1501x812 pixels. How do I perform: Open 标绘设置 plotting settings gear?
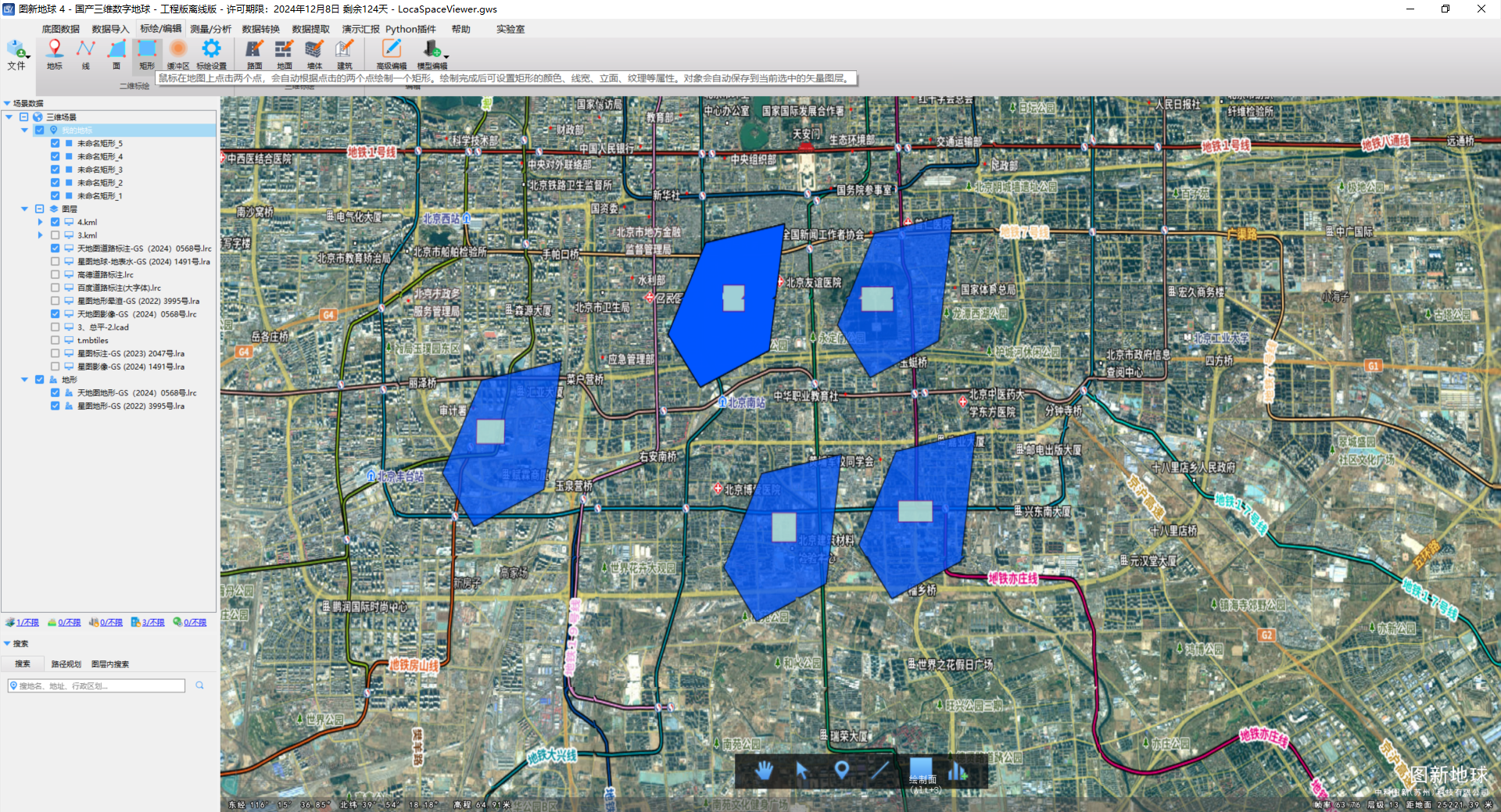(211, 54)
